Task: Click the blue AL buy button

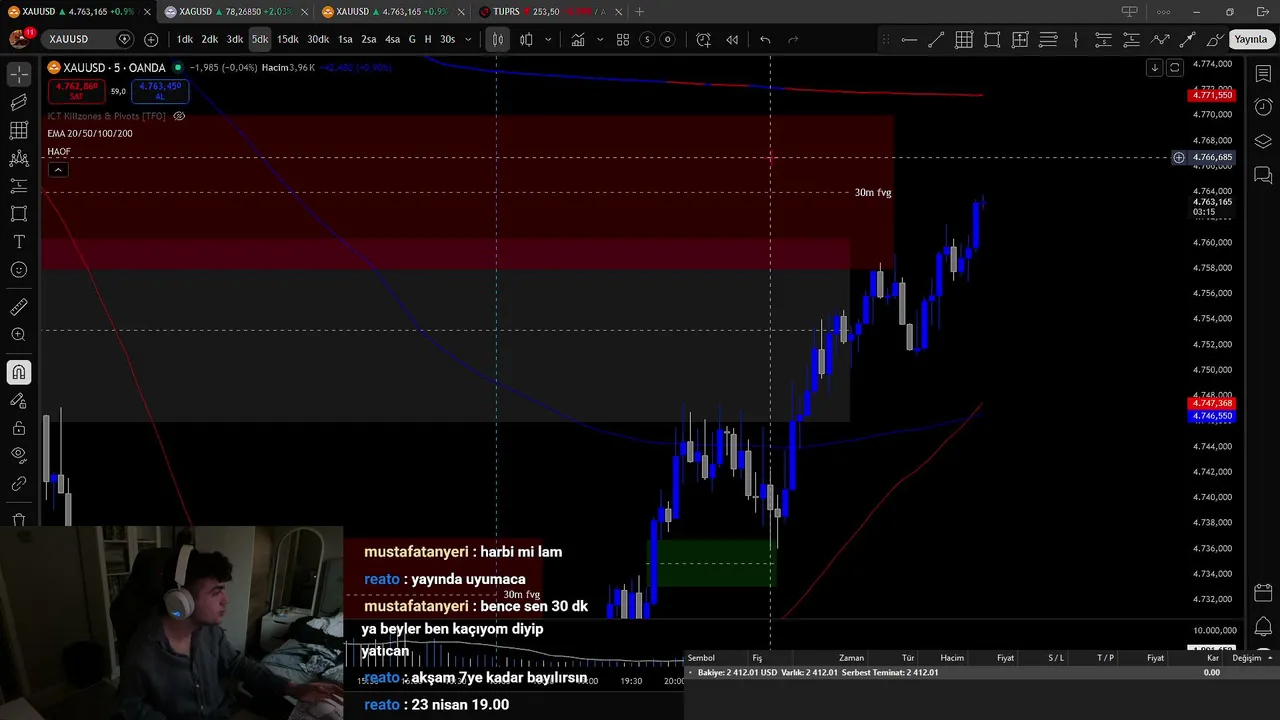Action: click(x=160, y=91)
